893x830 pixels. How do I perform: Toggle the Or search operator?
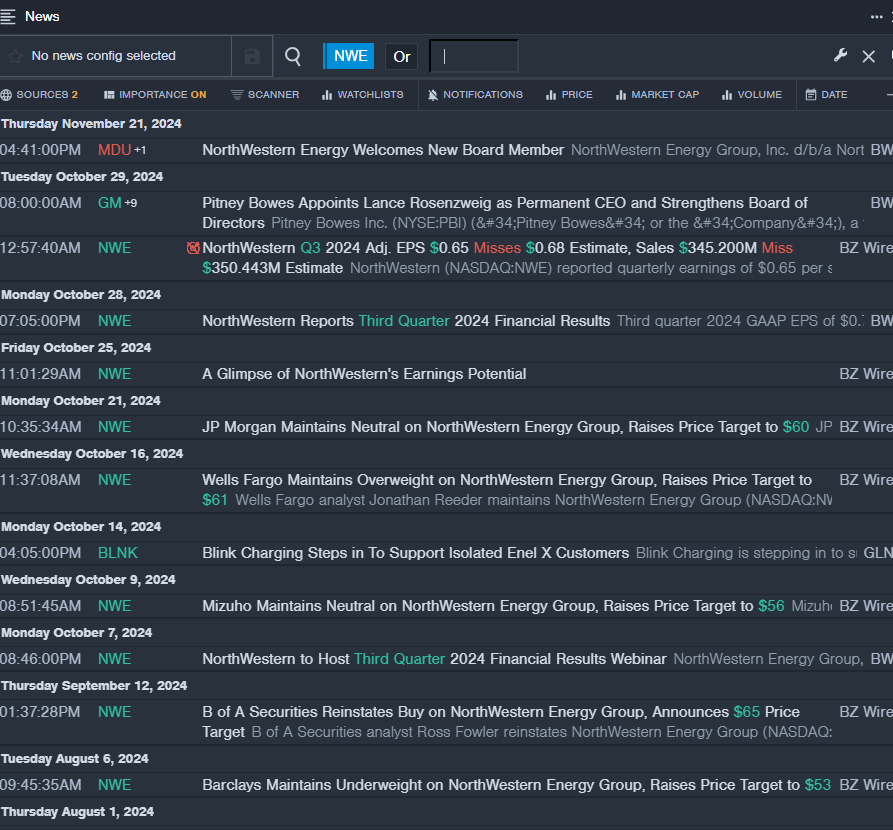click(402, 57)
